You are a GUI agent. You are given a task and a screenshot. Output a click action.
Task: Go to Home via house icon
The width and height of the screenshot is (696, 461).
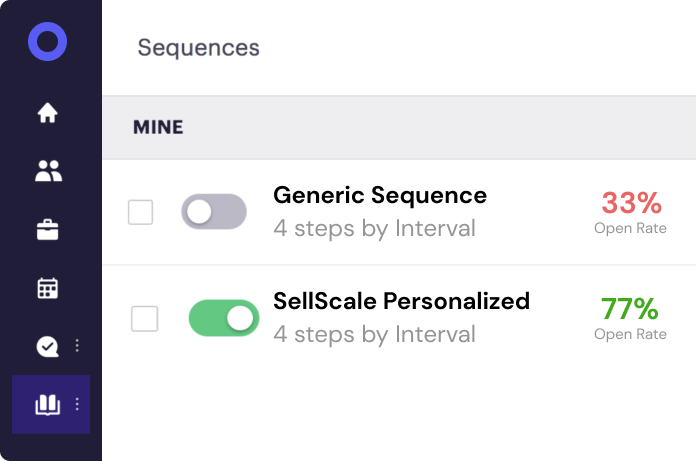click(47, 113)
